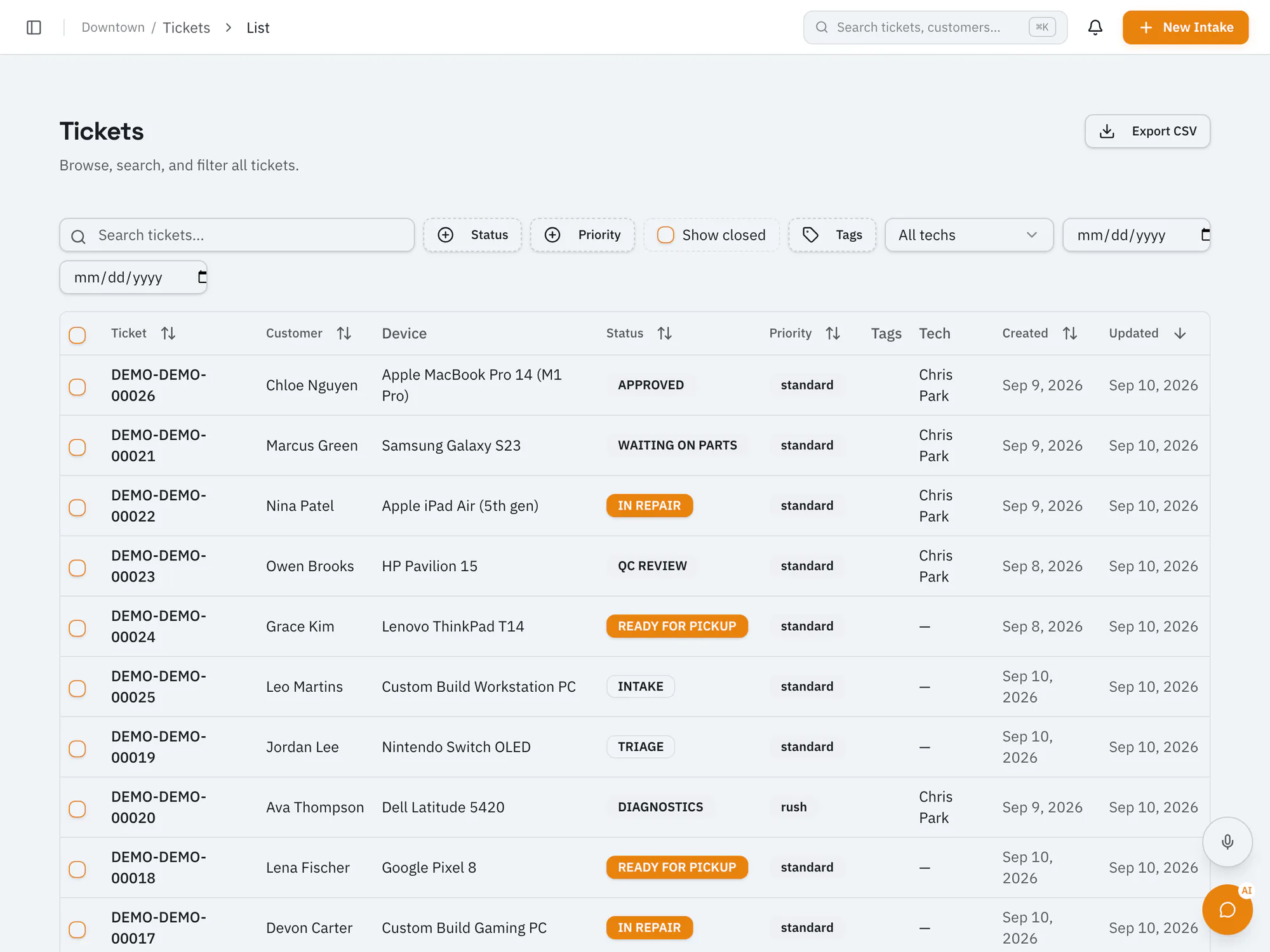Click the ⌘K shortcut badge
Screen dimensions: 1270x952
point(1042,27)
